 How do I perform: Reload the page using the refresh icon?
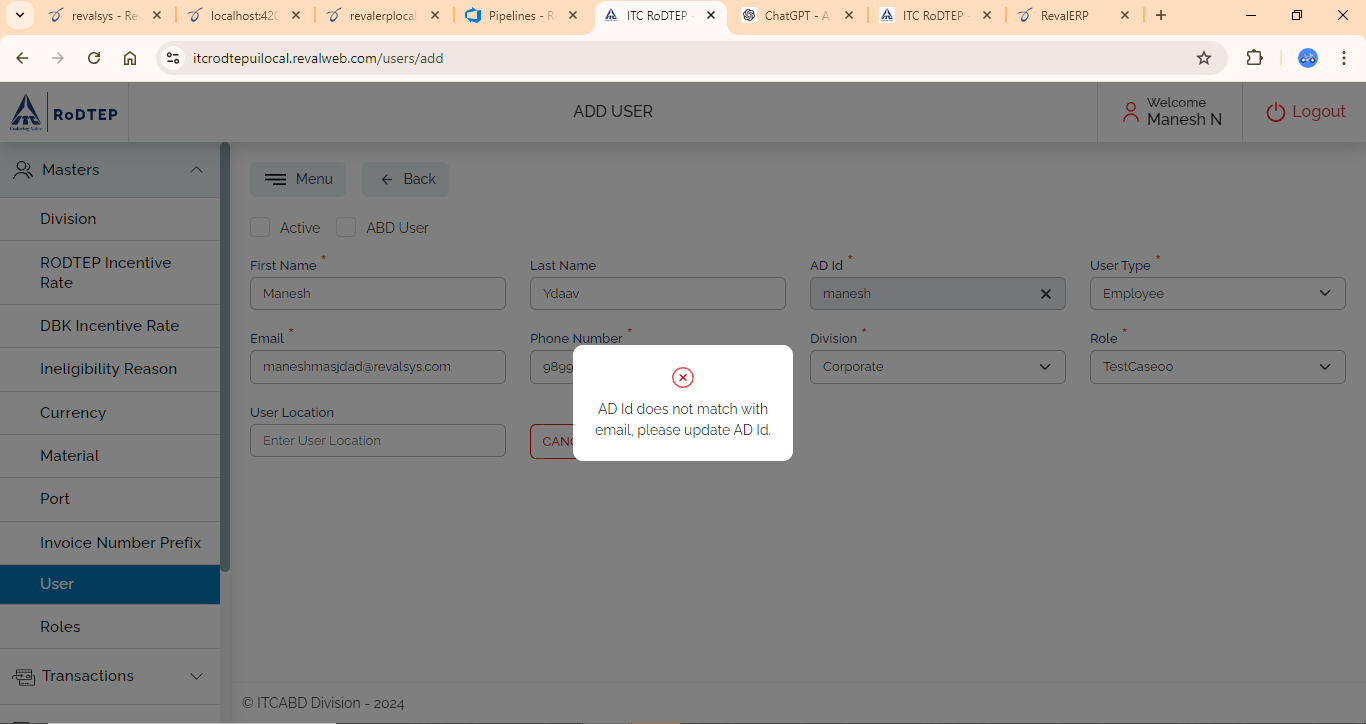pyautogui.click(x=94, y=58)
